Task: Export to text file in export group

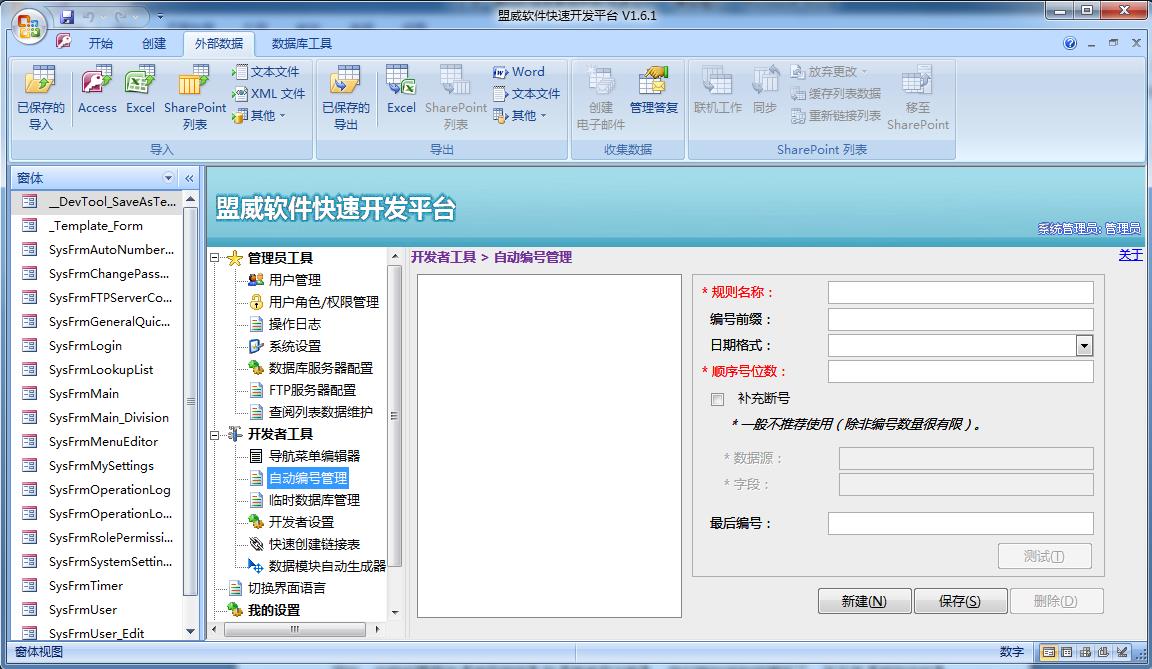Action: tap(526, 93)
